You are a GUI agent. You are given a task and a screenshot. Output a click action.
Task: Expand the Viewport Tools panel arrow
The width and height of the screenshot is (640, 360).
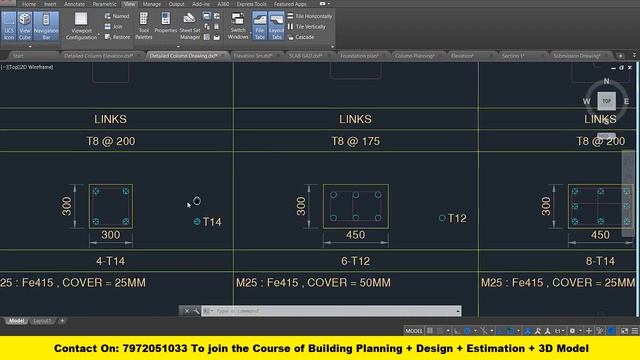click(x=30, y=47)
